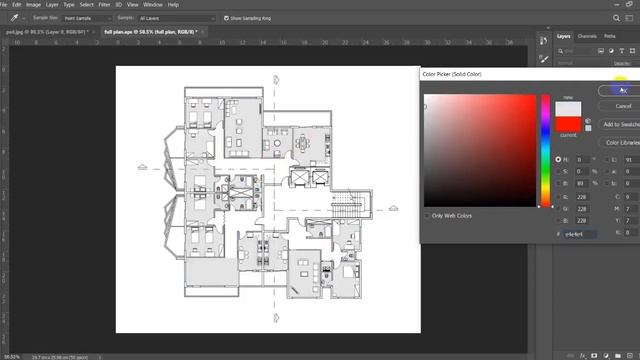Click the hex color input field
Screen dimensions: 640x360
pos(580,234)
